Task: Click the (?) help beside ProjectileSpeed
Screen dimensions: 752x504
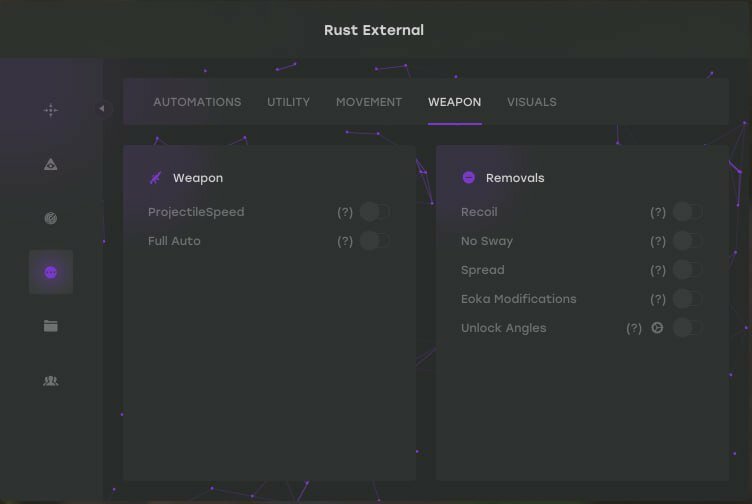Action: 345,212
